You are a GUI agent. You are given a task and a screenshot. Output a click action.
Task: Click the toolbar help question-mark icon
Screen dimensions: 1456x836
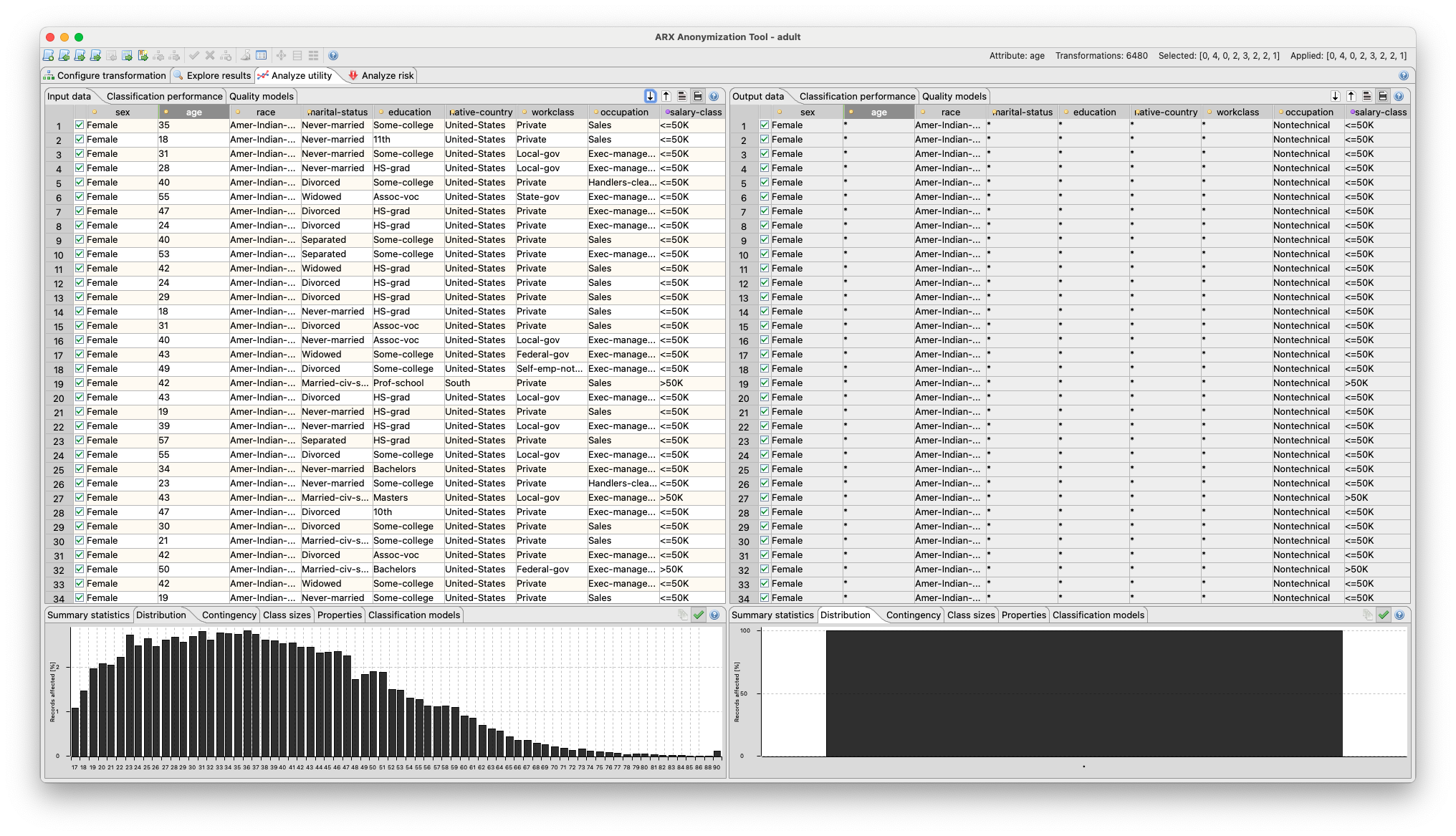coord(333,56)
